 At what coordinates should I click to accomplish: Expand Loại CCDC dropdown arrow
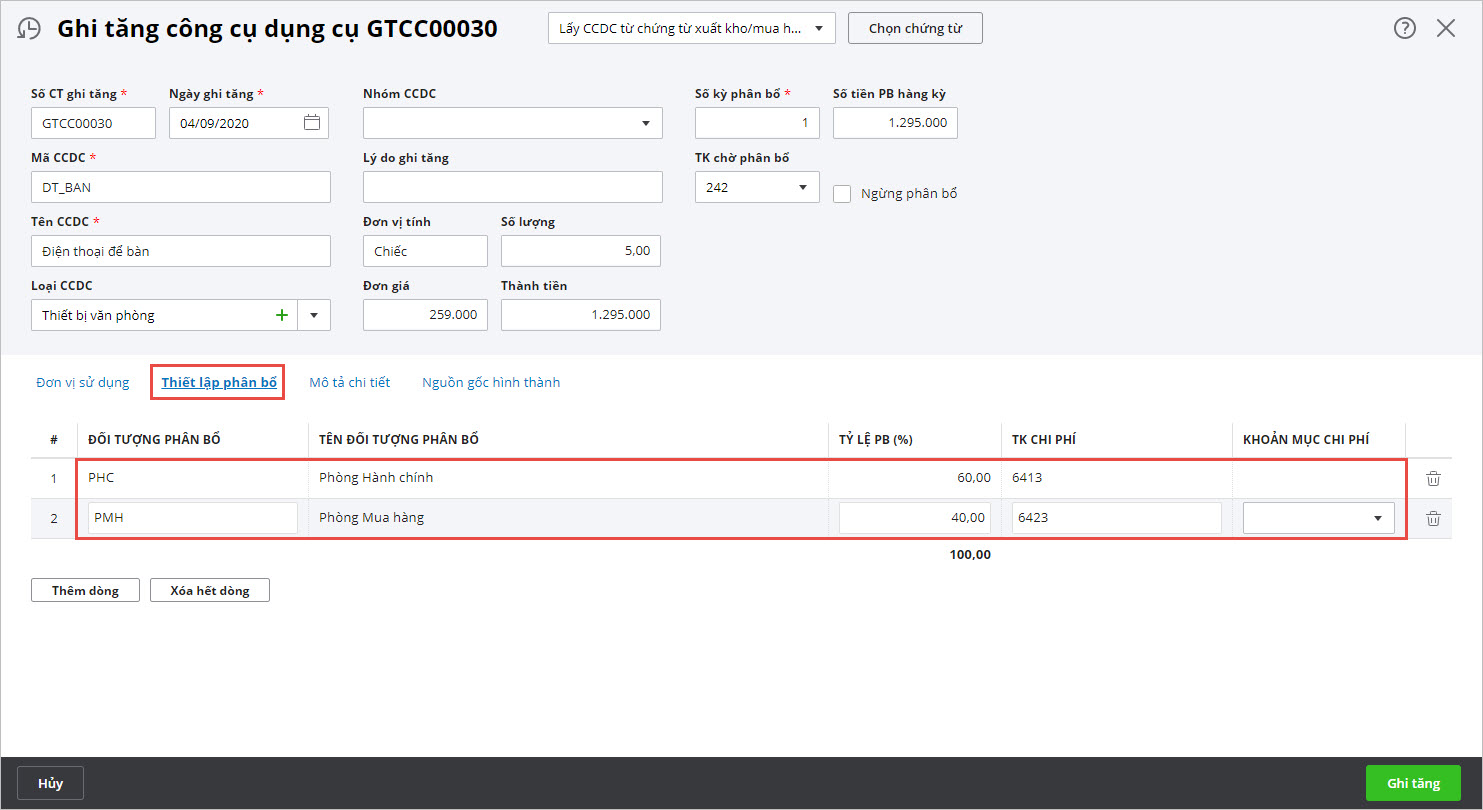(314, 315)
